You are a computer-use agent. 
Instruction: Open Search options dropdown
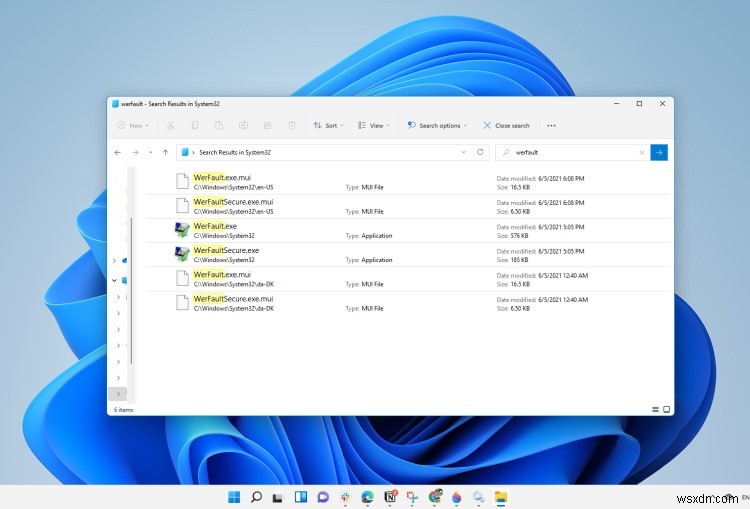tap(437, 125)
